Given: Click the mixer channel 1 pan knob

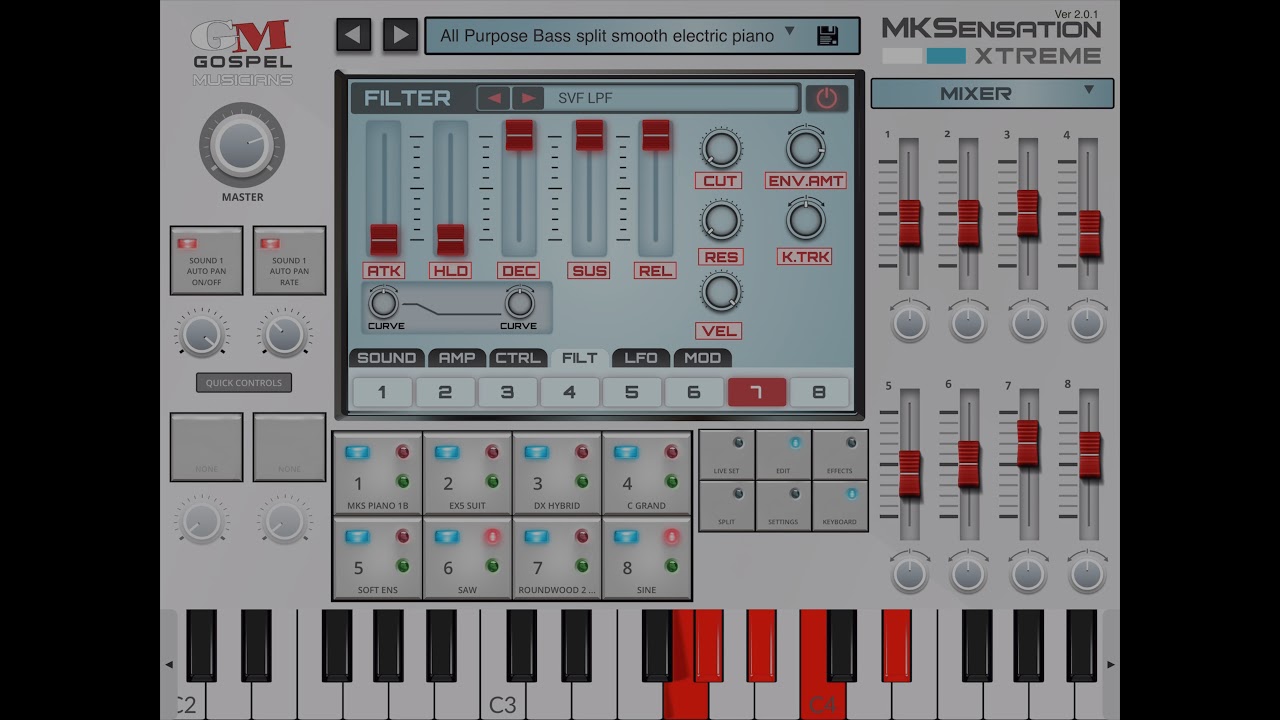Looking at the screenshot, I should 909,322.
